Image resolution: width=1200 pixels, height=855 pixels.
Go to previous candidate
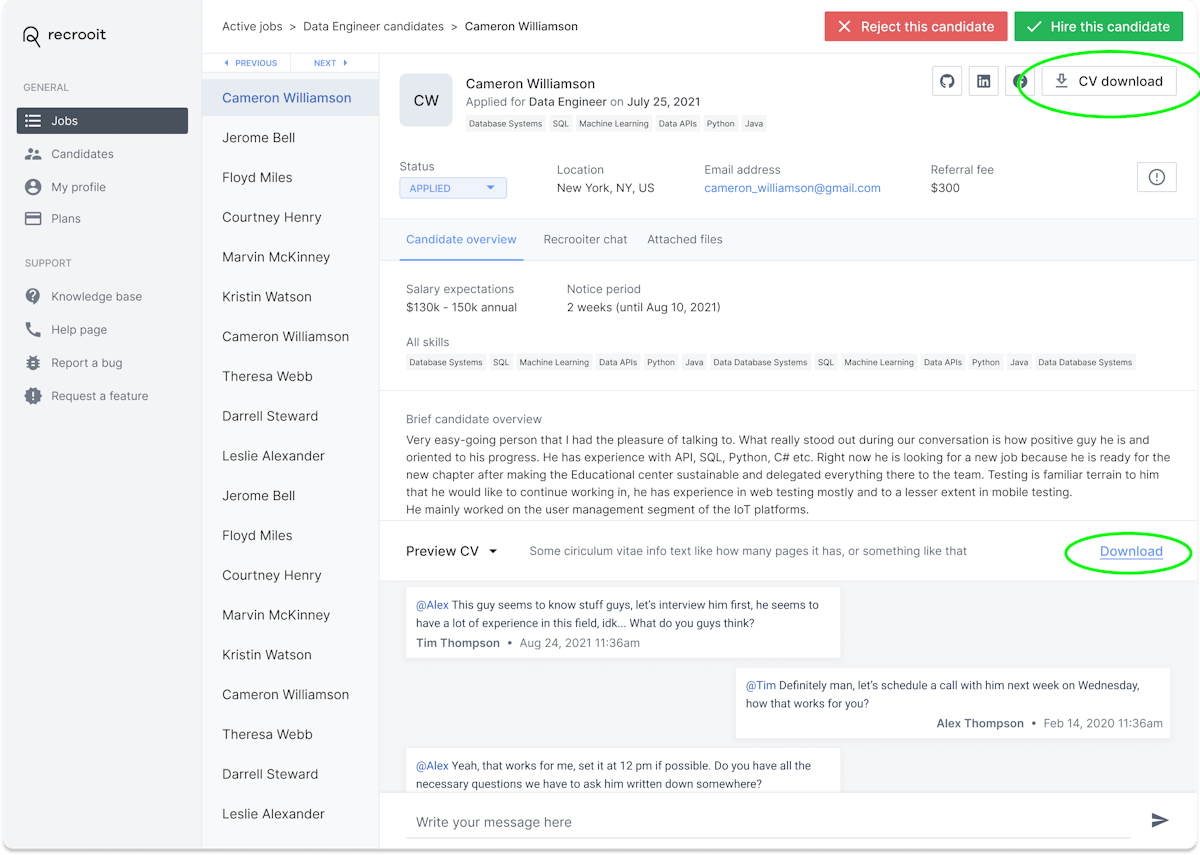251,63
